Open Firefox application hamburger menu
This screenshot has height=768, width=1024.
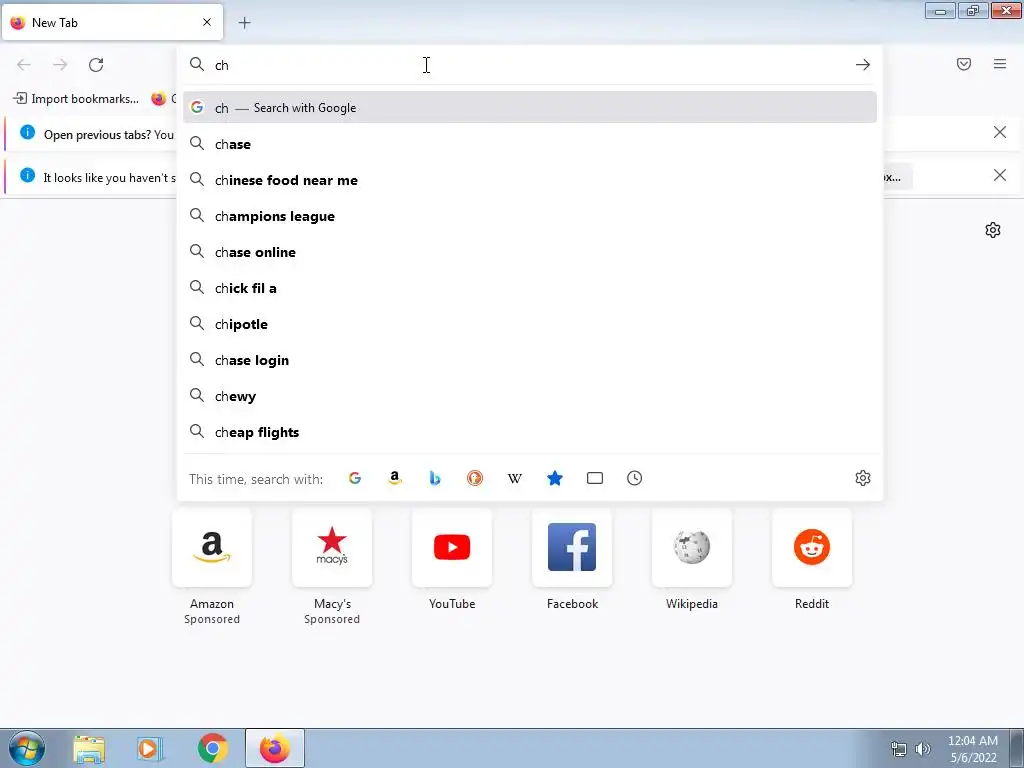(x=1000, y=64)
